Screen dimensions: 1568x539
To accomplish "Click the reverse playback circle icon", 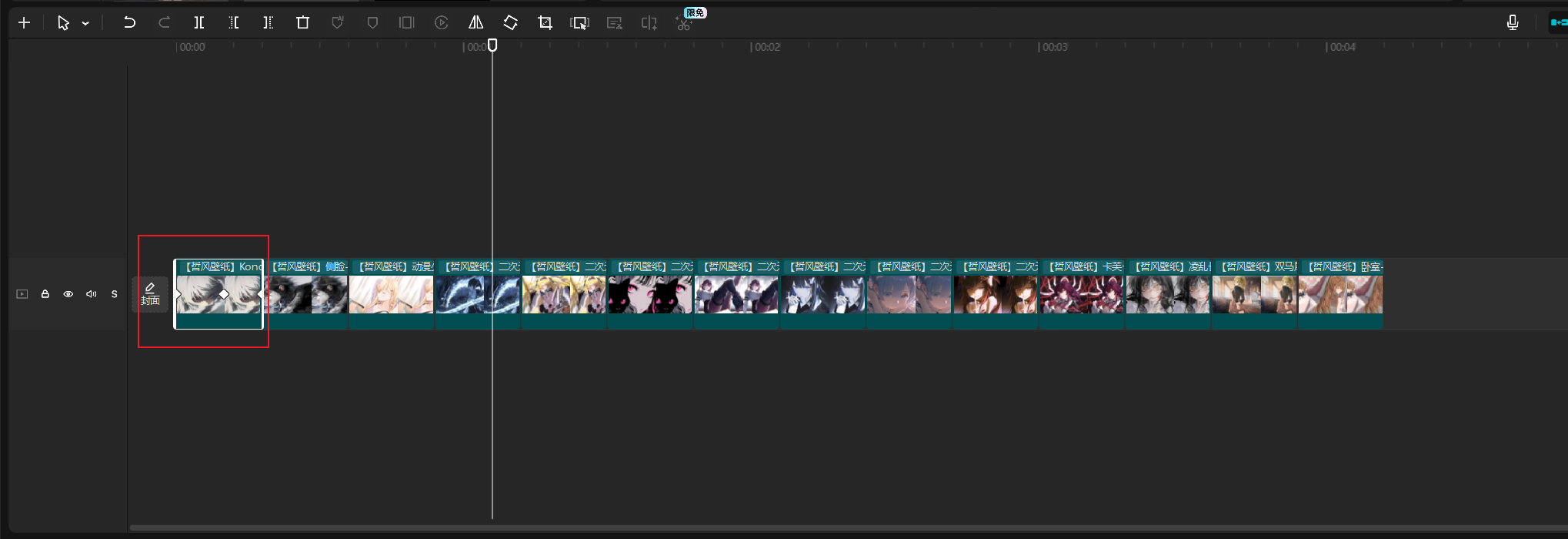I will [442, 23].
